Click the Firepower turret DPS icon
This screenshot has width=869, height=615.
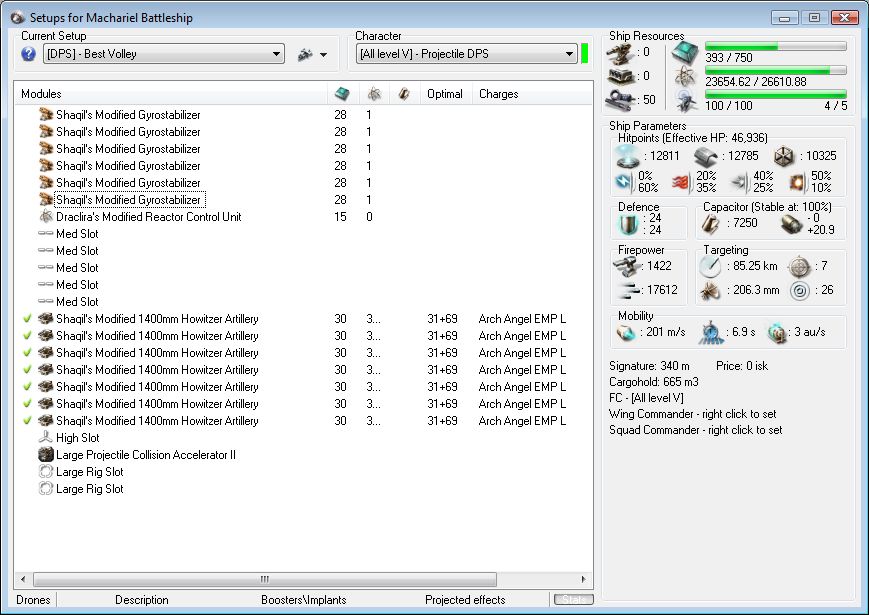point(626,267)
